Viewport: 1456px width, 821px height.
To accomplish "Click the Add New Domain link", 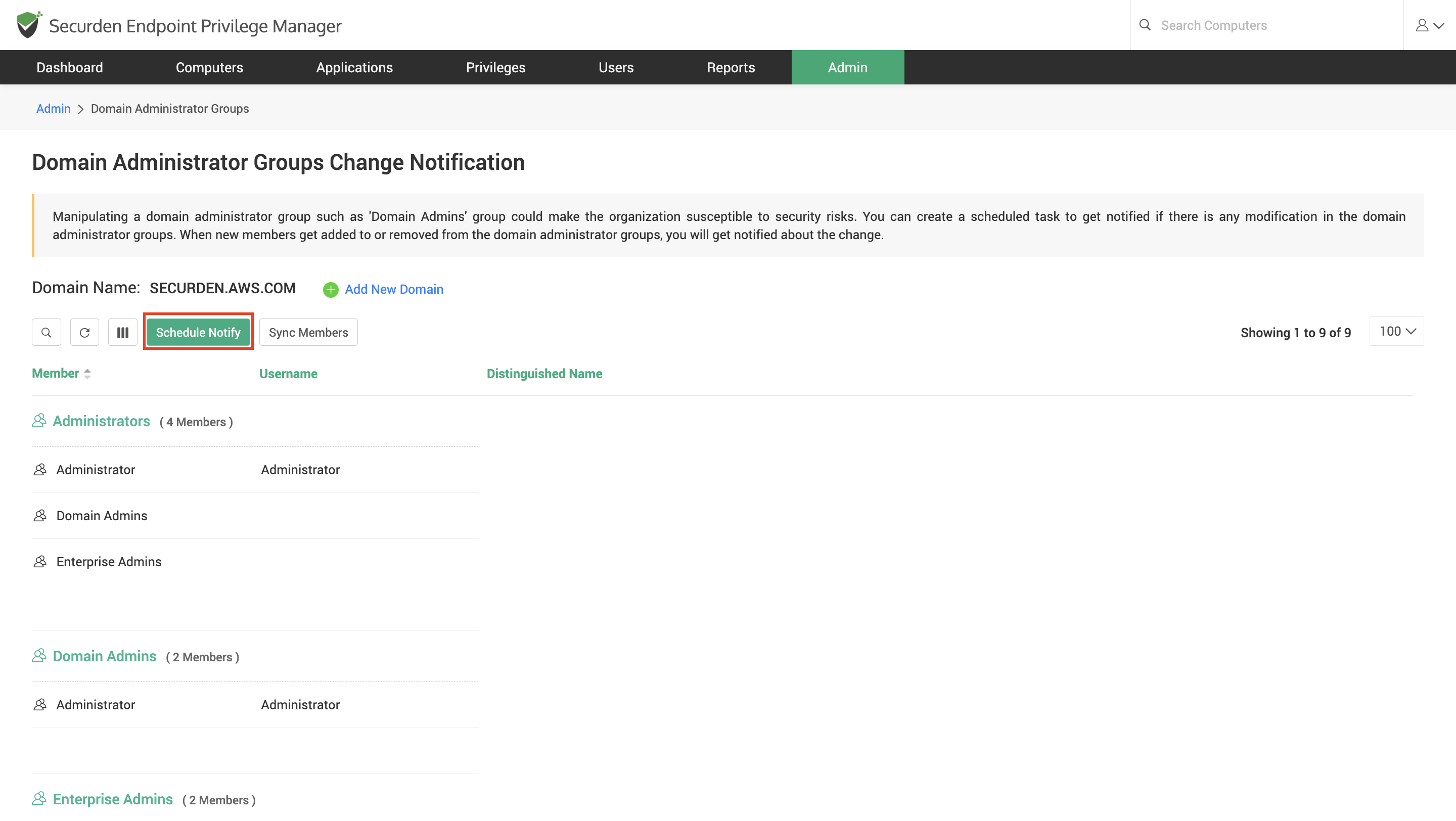I will coord(394,289).
